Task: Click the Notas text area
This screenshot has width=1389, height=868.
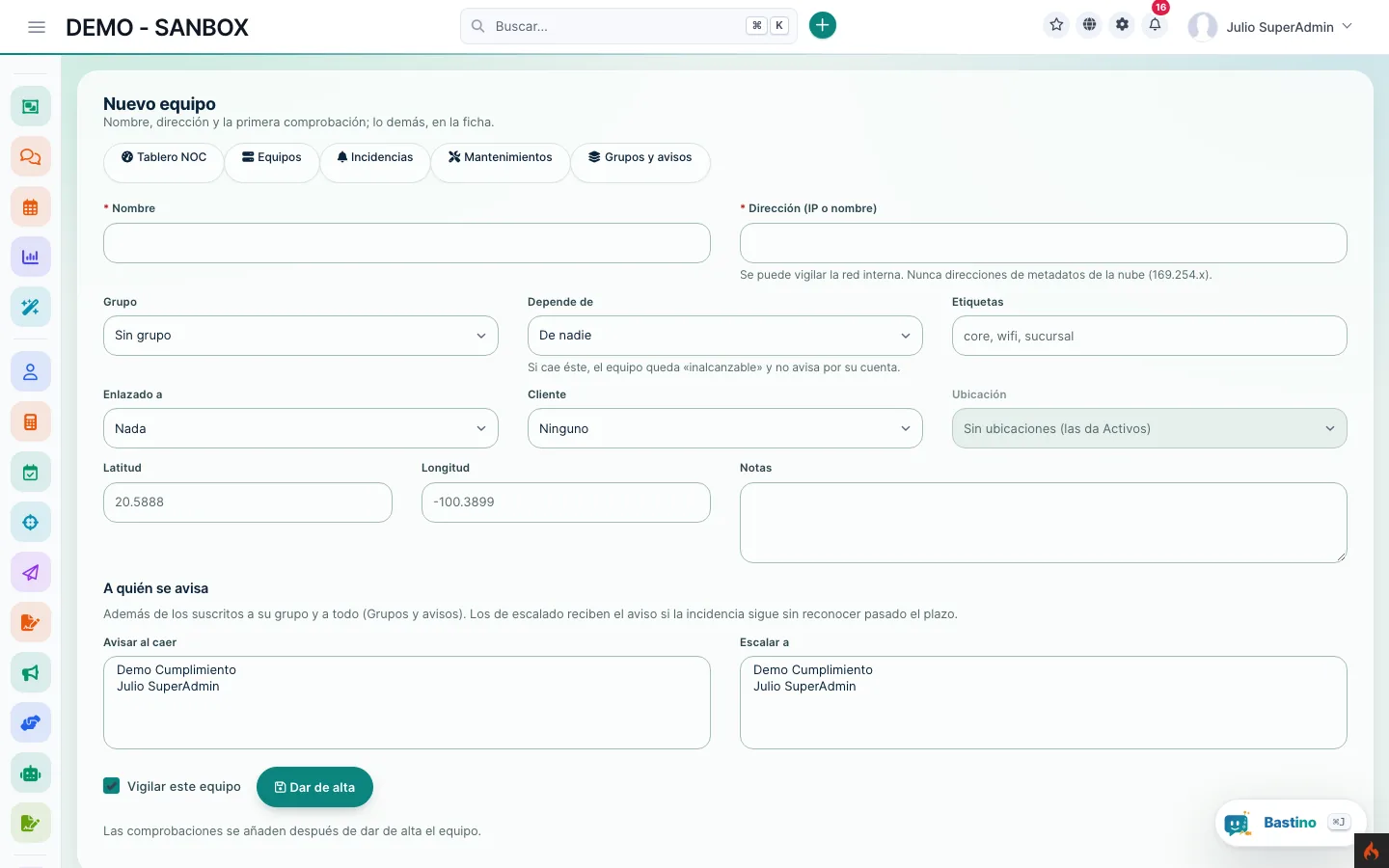Action: point(1044,523)
